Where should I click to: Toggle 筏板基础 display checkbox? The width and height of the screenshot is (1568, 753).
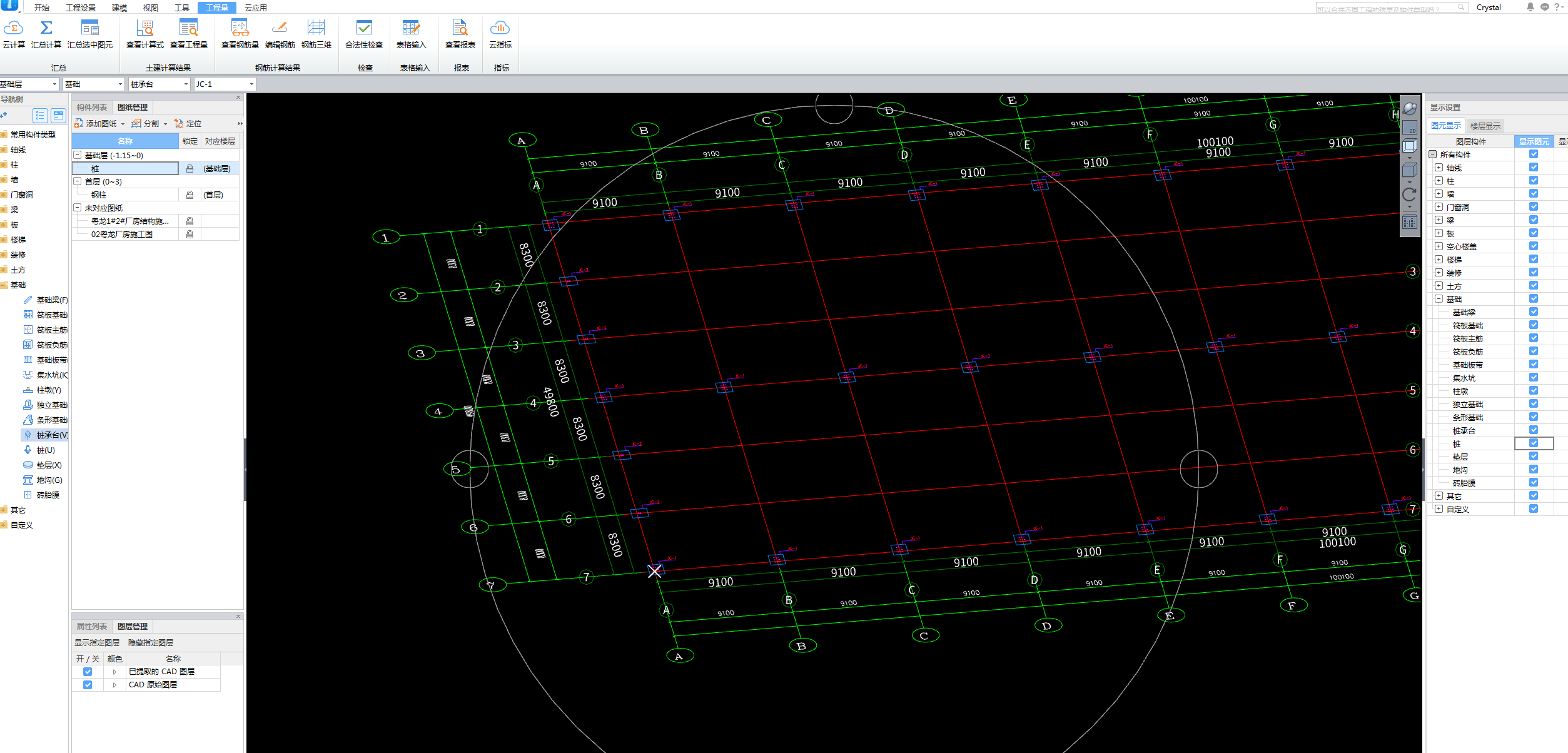point(1534,325)
